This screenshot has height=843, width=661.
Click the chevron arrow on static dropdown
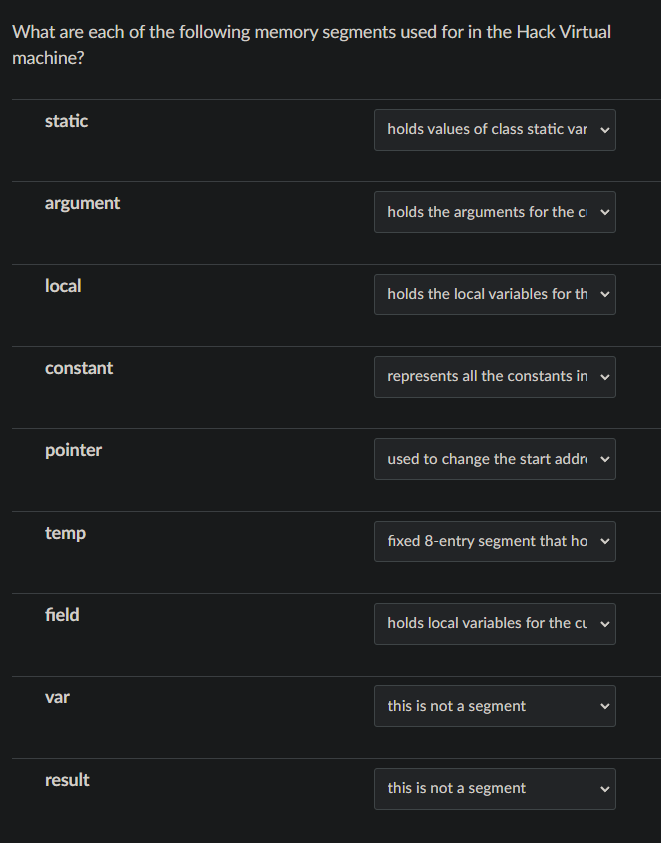pos(604,130)
